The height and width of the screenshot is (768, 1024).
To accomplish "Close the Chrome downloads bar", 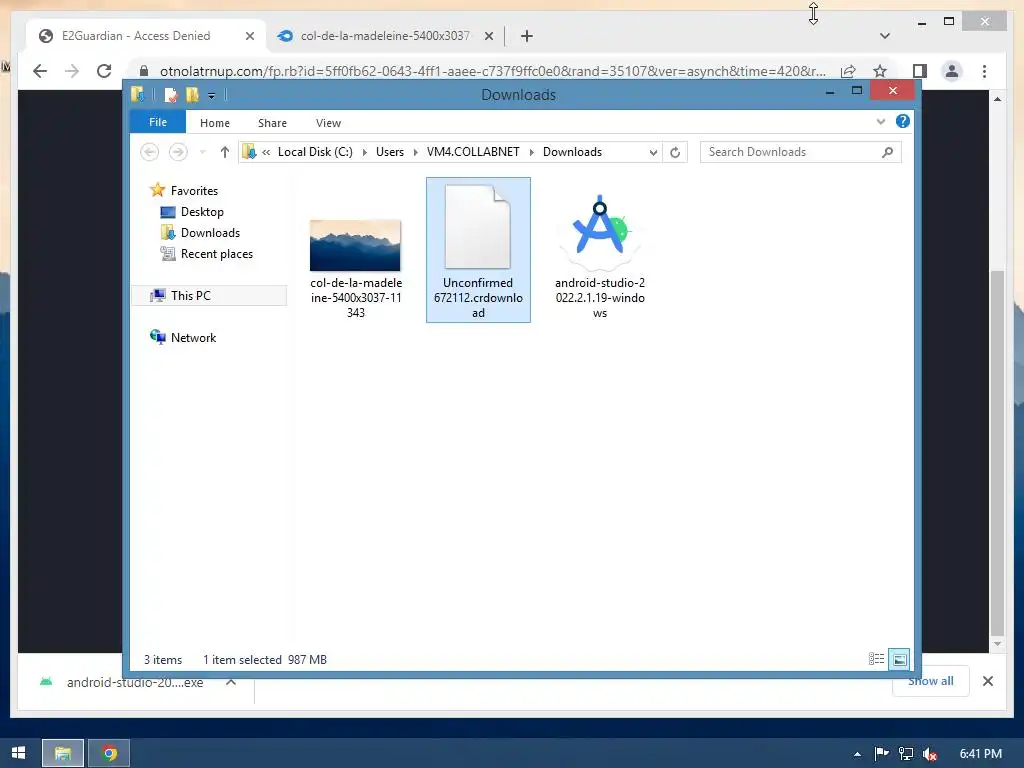I will click(x=987, y=681).
